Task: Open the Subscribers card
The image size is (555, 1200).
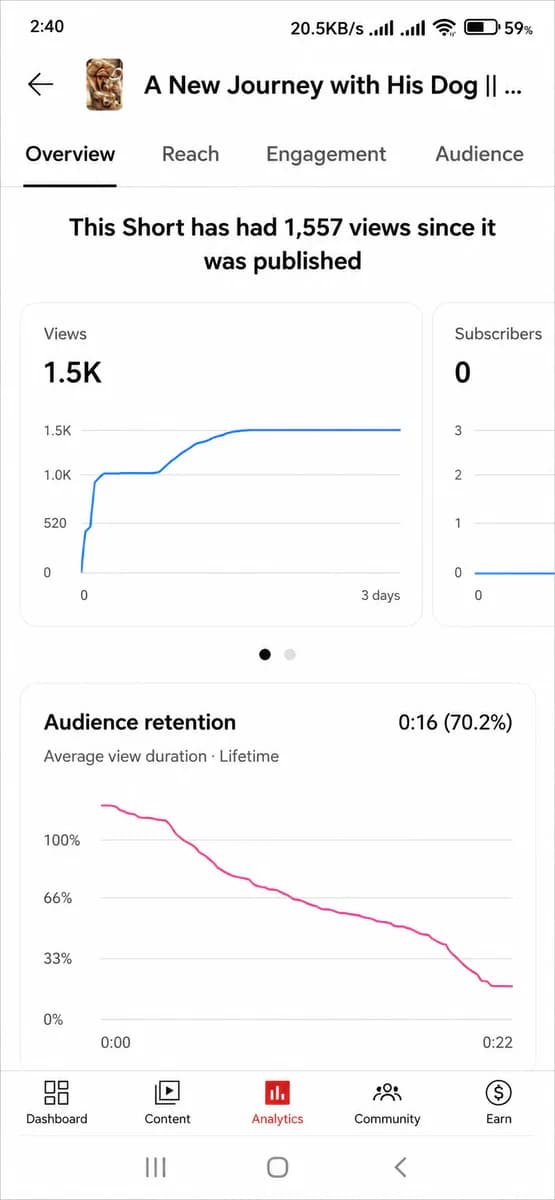Action: 494,465
